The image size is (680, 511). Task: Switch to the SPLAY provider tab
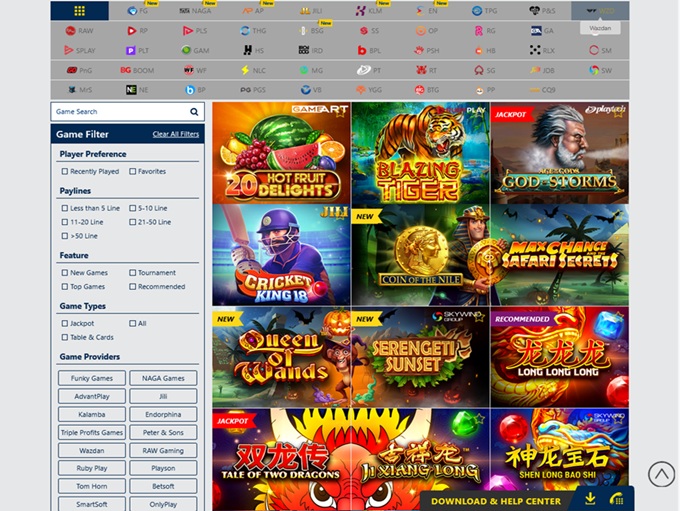[x=79, y=50]
